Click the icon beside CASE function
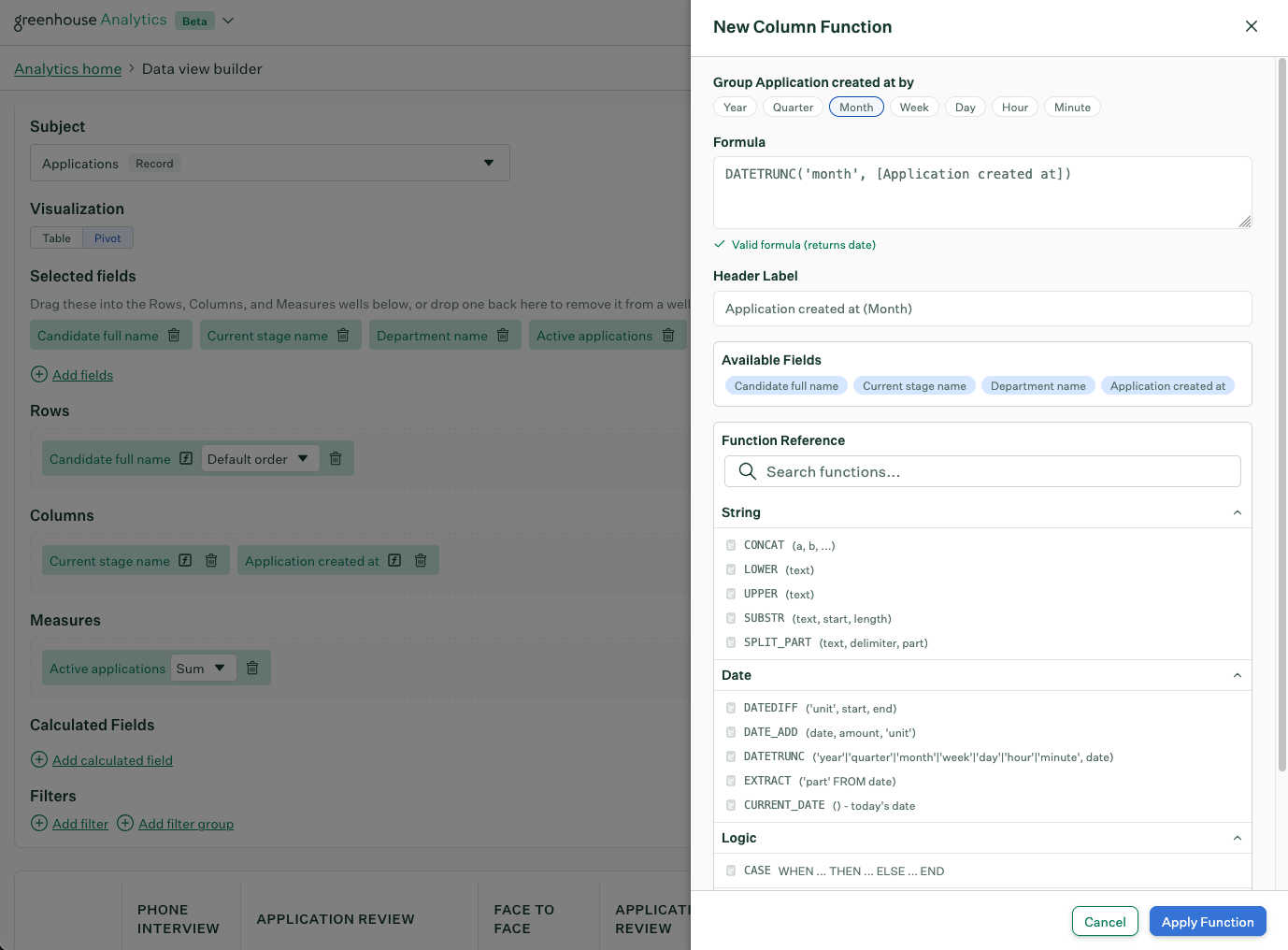This screenshot has height=950, width=1288. (x=731, y=871)
